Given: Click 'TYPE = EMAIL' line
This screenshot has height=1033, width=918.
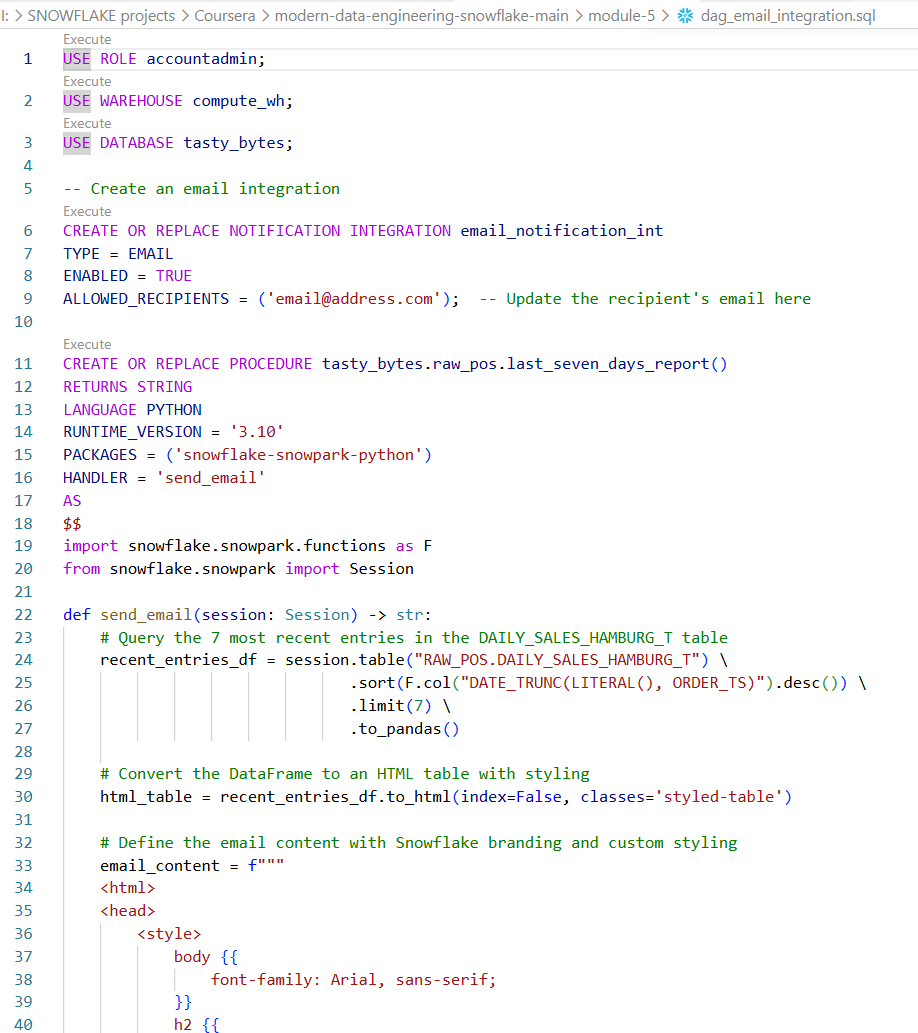Looking at the screenshot, I should 118,254.
